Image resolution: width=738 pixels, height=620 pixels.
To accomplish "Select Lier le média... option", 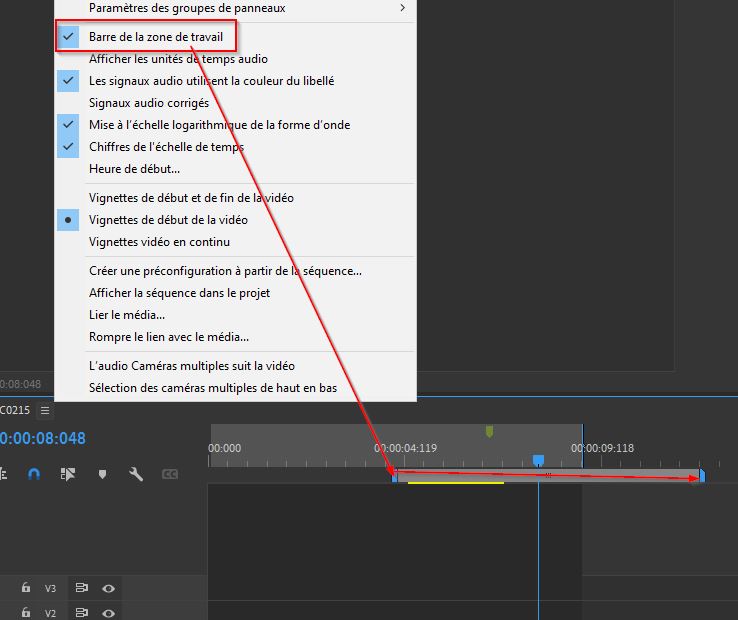I will (127, 315).
